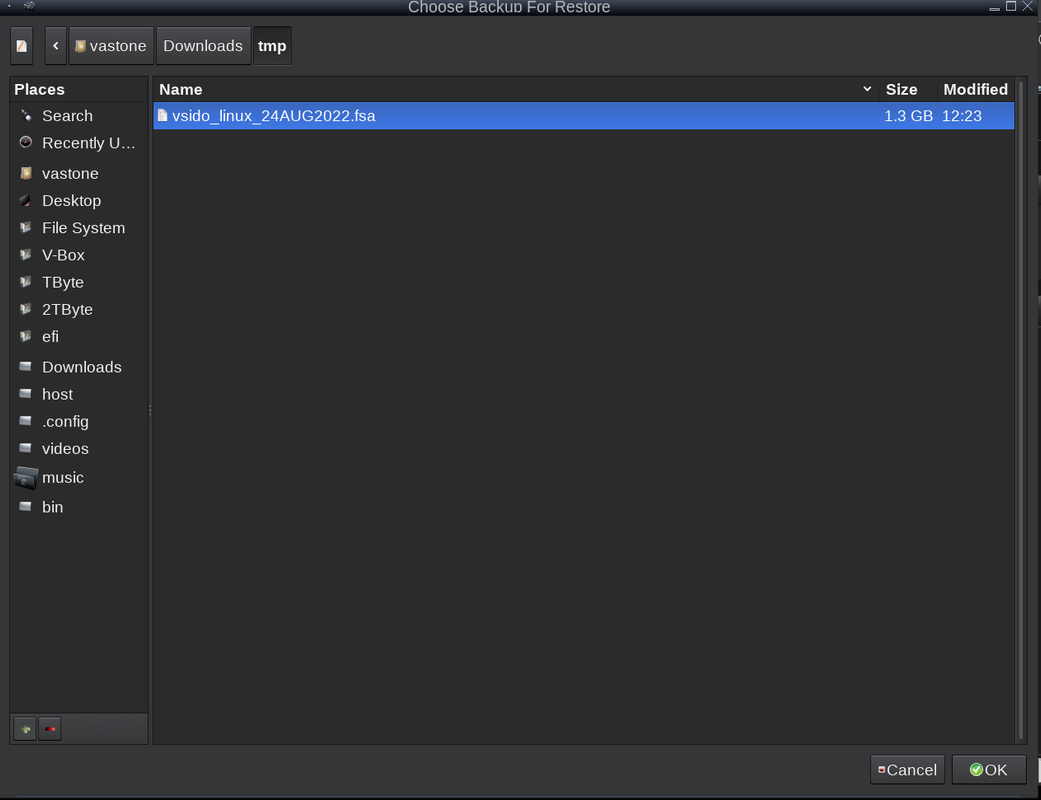Click the host folder icon
This screenshot has width=1041, height=800.
click(26, 394)
